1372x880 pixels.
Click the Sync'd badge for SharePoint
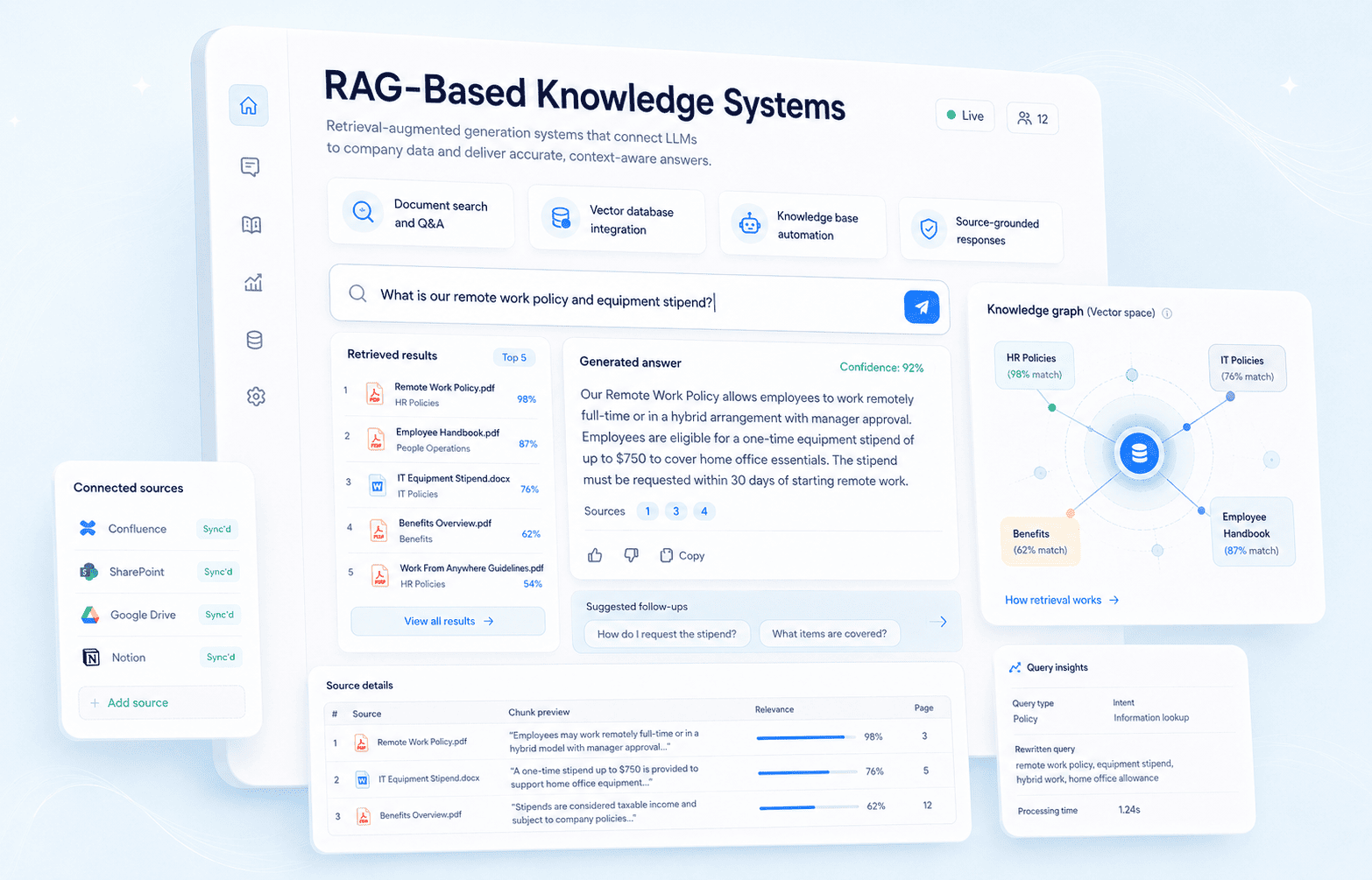[x=218, y=572]
